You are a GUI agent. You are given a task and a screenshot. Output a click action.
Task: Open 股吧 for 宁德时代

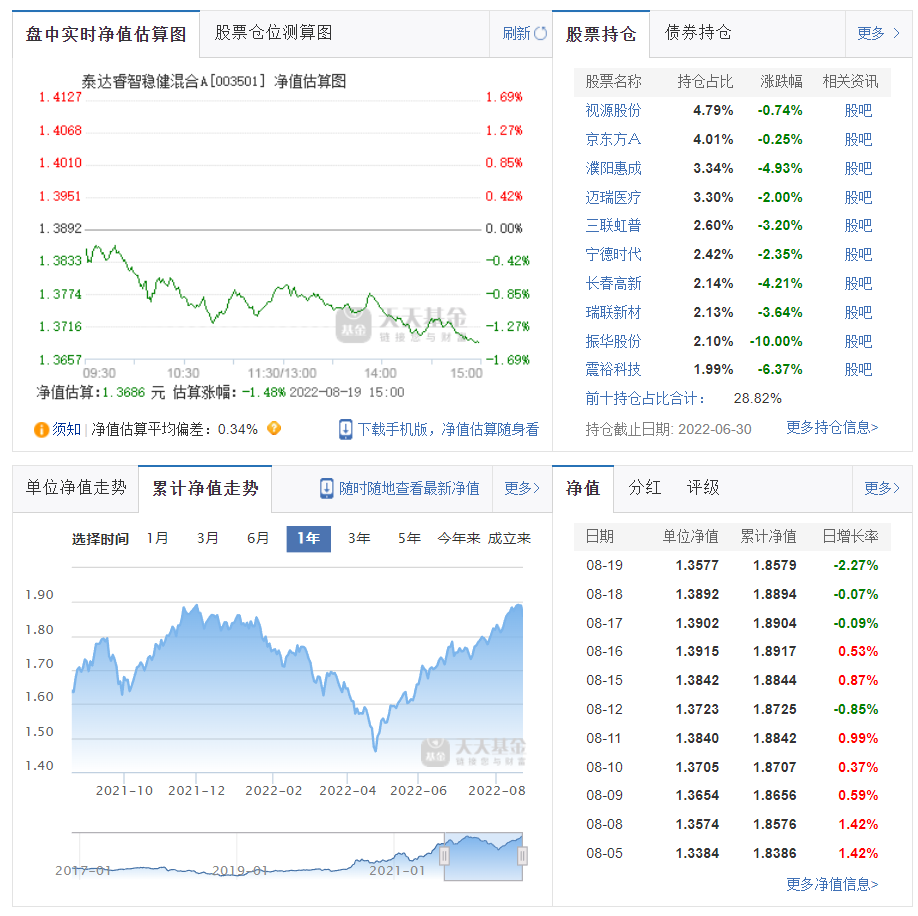(x=857, y=254)
